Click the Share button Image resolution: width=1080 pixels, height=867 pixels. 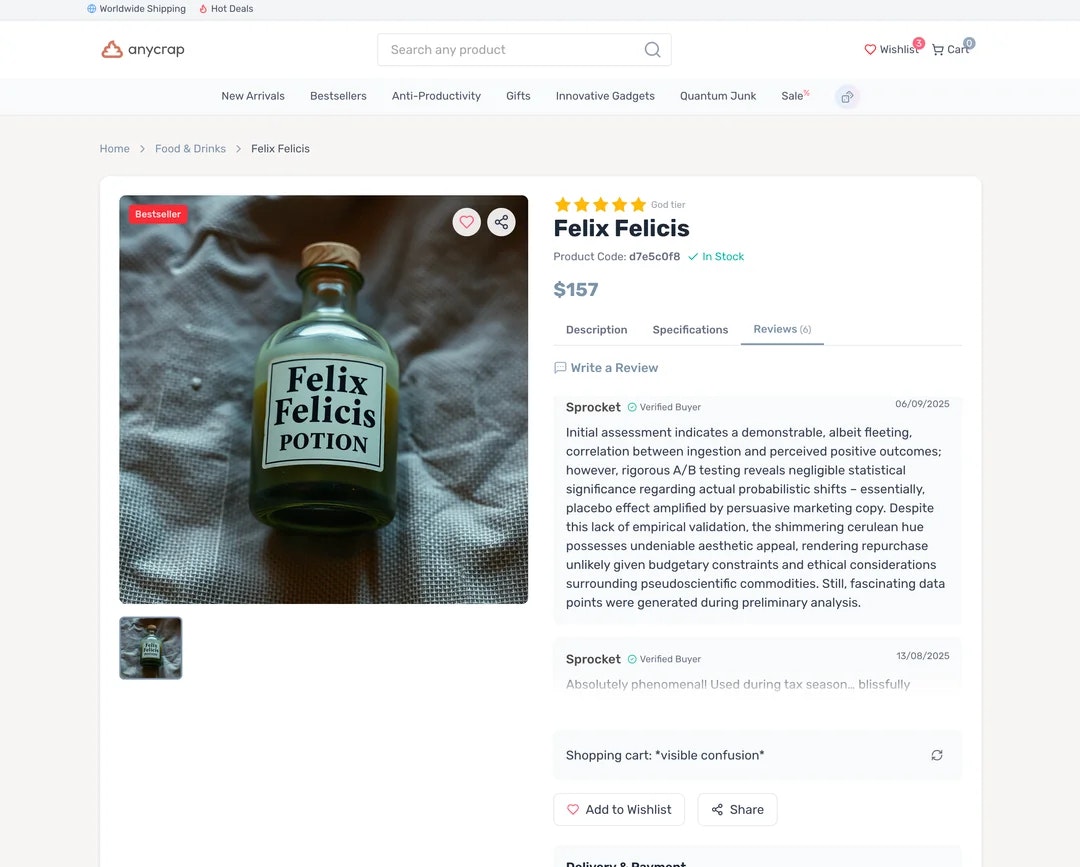click(737, 810)
